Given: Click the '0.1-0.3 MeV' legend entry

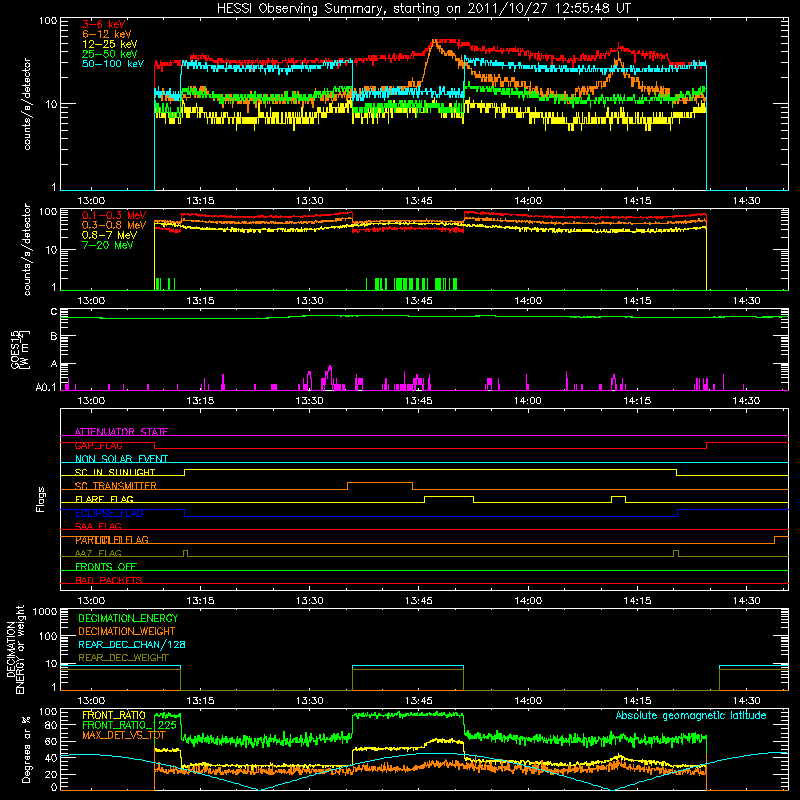Looking at the screenshot, I should click(114, 215).
